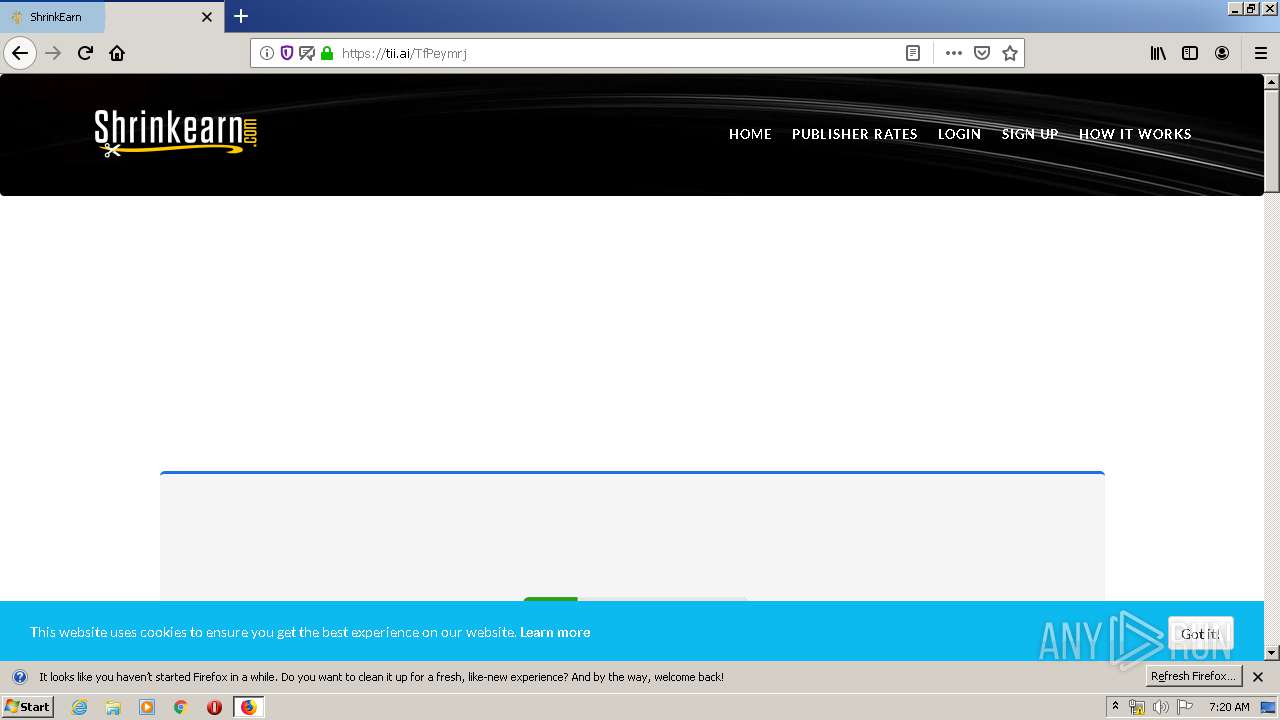Select the ShrinkEarn browser tab
This screenshot has height=720, width=1280.
tap(110, 17)
